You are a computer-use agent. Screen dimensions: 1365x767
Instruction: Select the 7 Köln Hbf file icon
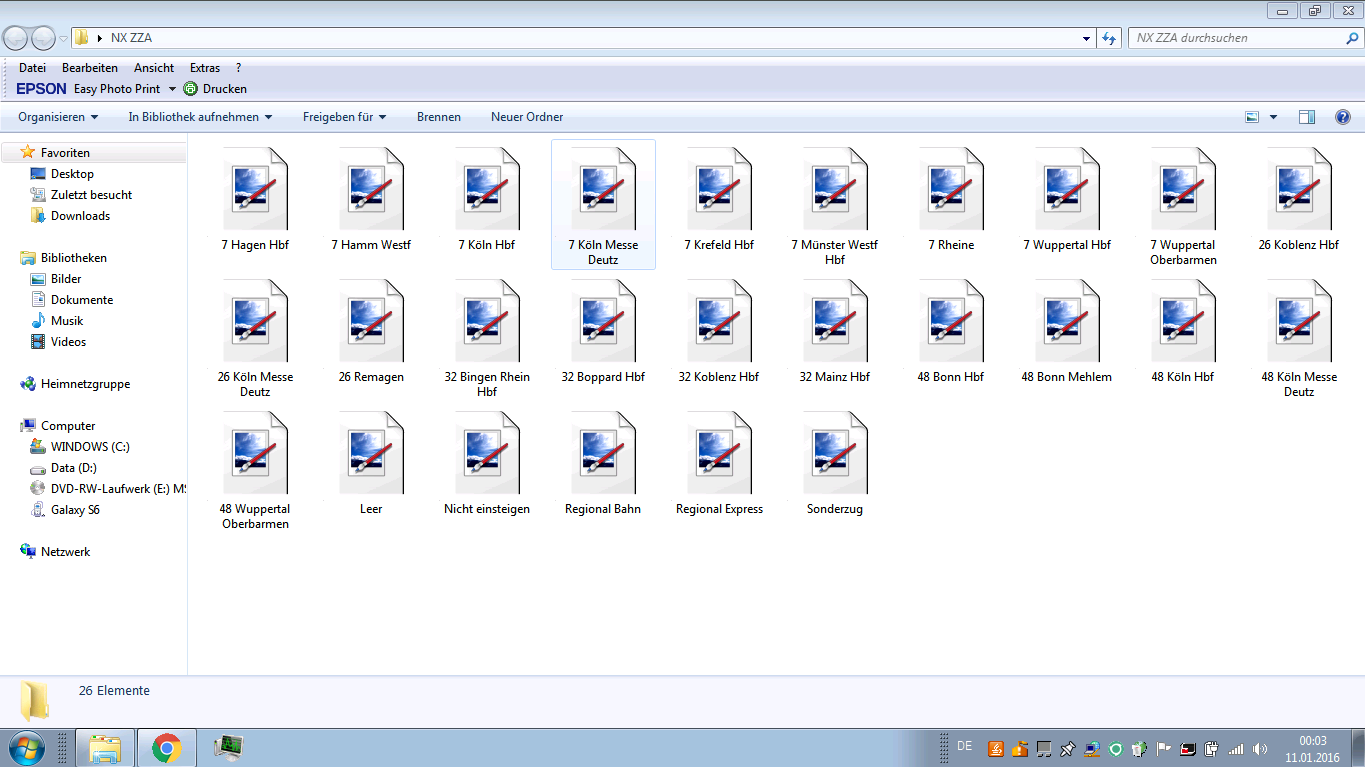487,189
